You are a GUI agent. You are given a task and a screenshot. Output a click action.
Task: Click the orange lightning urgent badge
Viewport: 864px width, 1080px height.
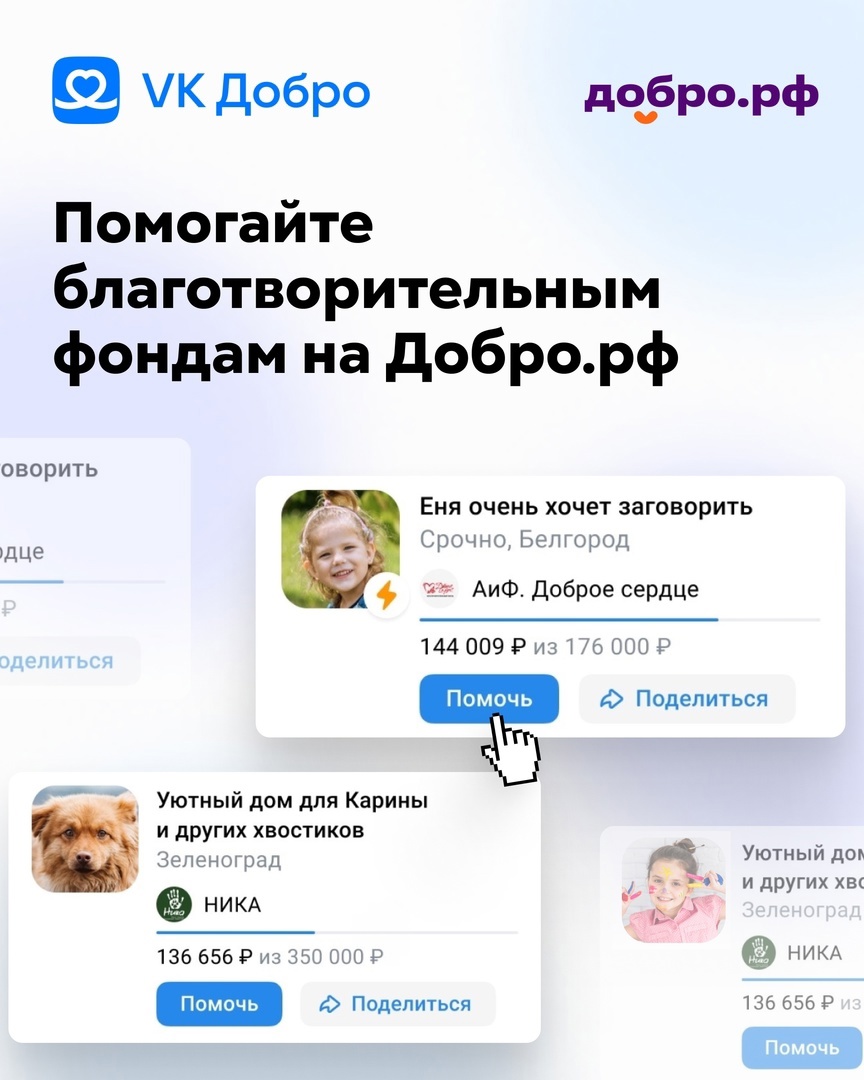[x=386, y=595]
